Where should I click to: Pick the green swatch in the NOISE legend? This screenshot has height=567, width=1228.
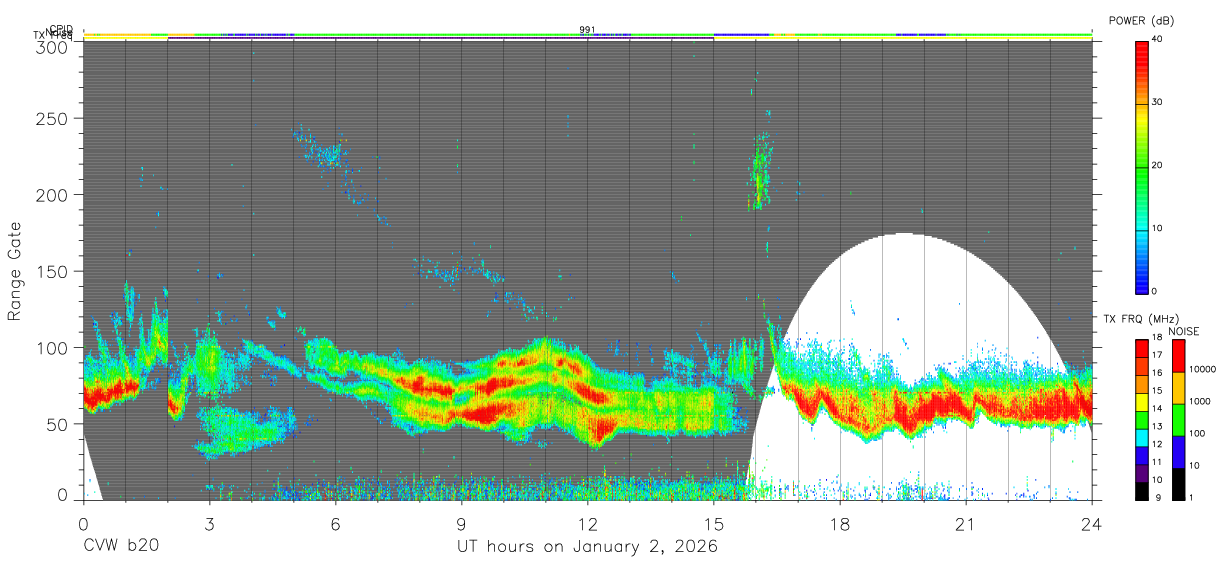(1178, 420)
